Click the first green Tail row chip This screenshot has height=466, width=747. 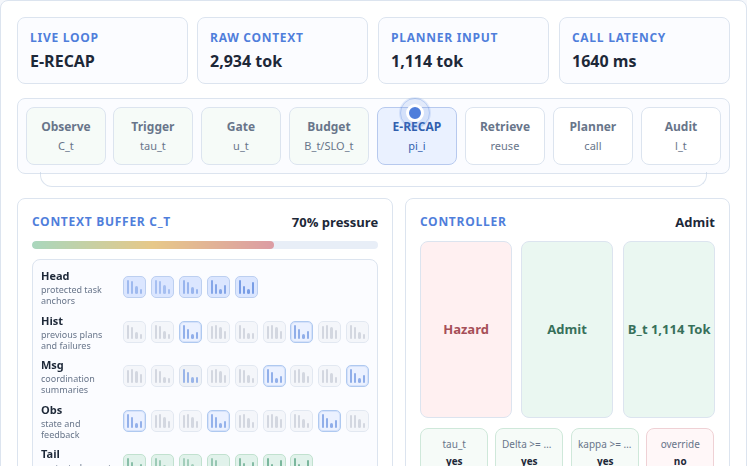(134, 460)
